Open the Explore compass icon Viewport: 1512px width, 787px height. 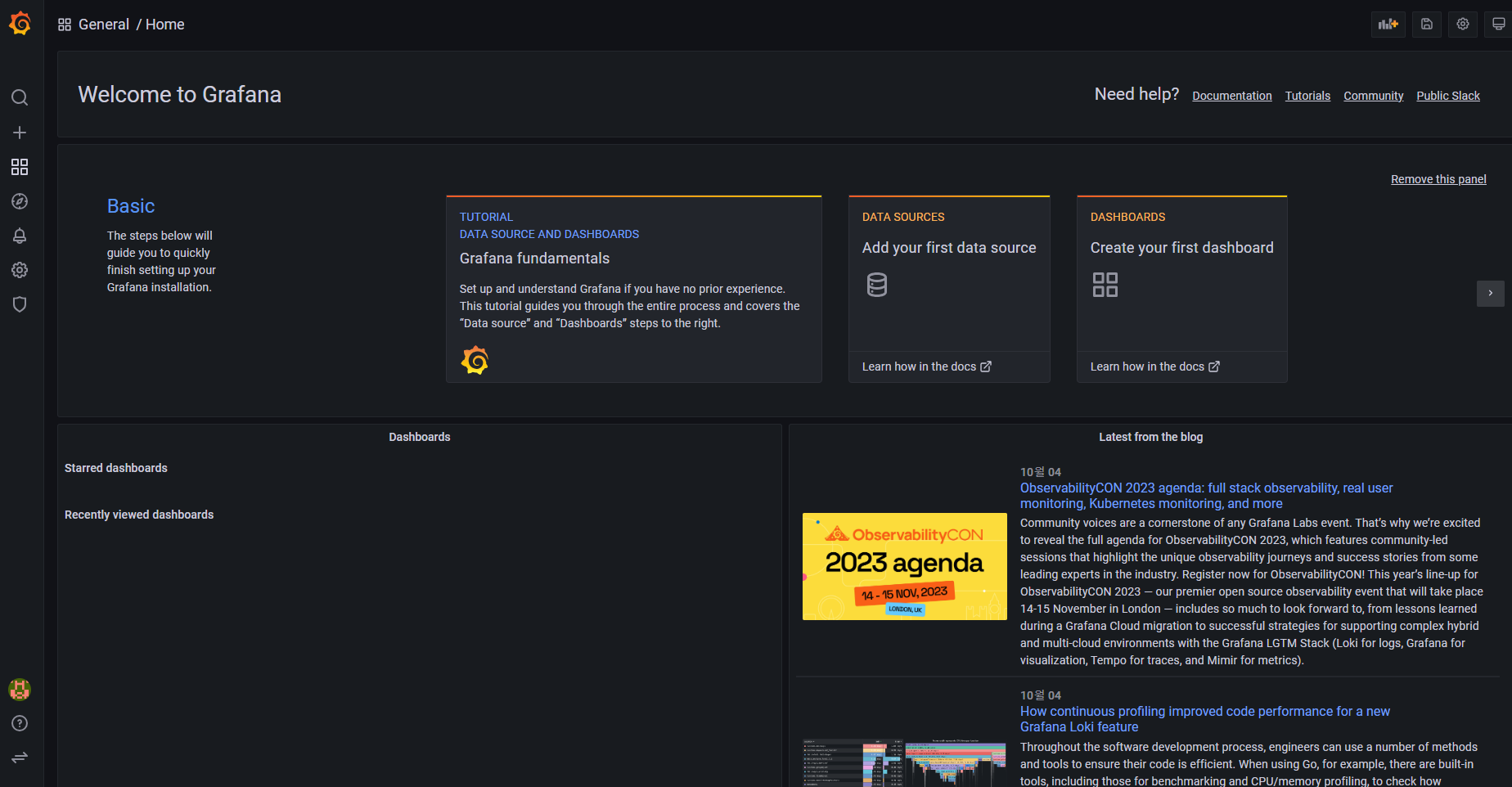(20, 201)
